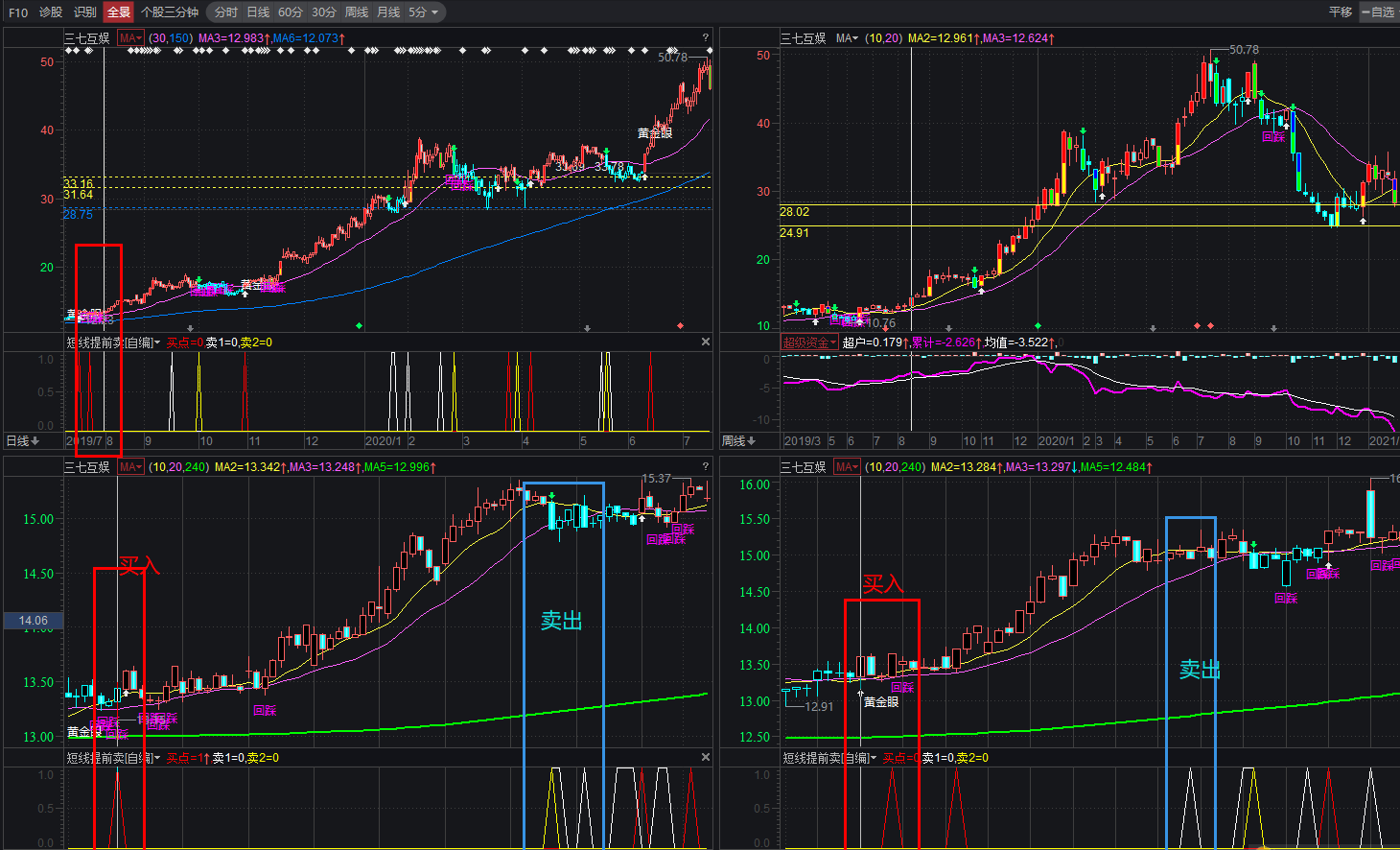The image size is (1400, 850).
Task: Open the MA dropdown in bottom-right chart
Action: point(847,467)
